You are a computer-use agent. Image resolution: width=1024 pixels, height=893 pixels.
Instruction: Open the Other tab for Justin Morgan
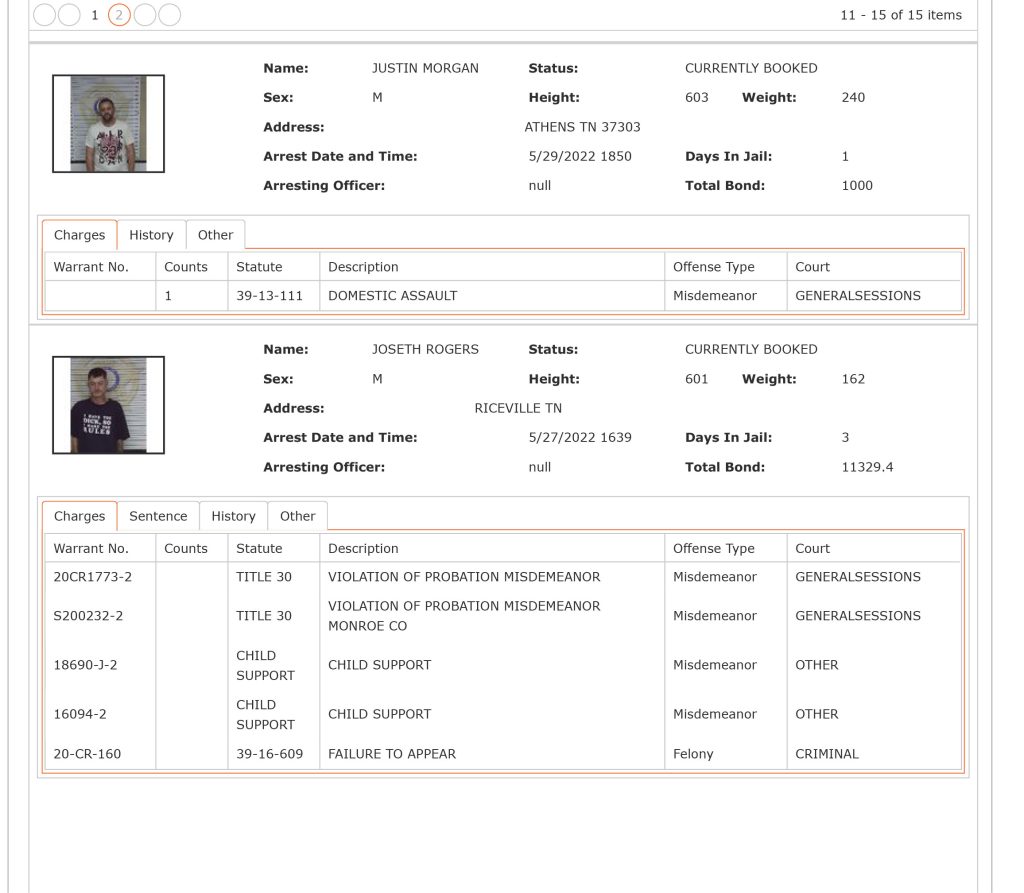pos(216,235)
